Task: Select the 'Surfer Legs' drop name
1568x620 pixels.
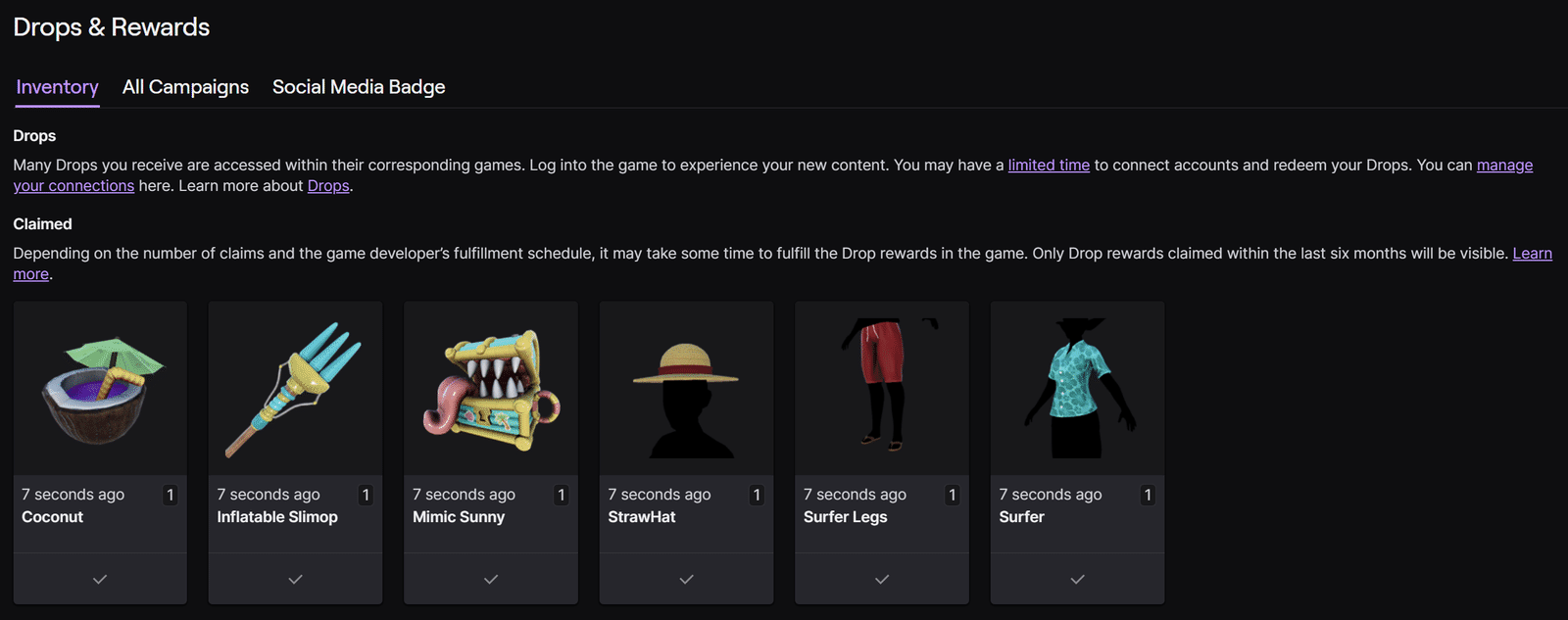Action: [x=846, y=517]
